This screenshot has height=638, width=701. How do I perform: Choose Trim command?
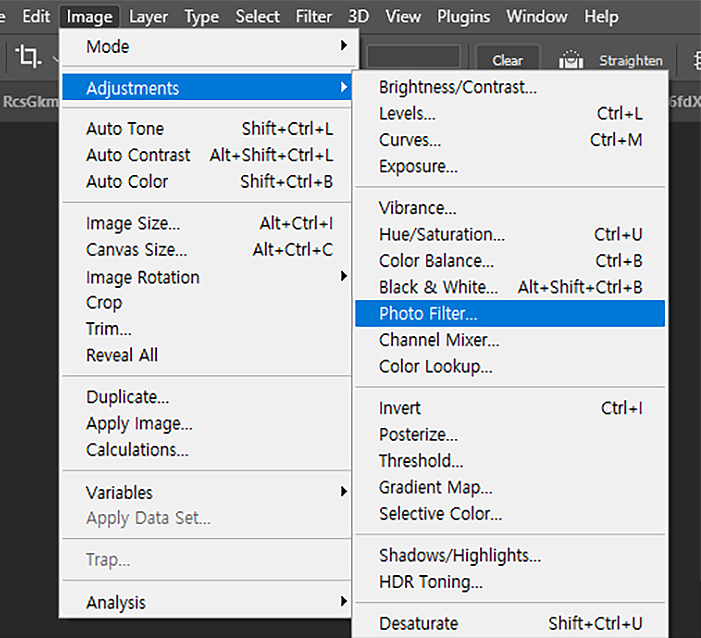(206, 329)
